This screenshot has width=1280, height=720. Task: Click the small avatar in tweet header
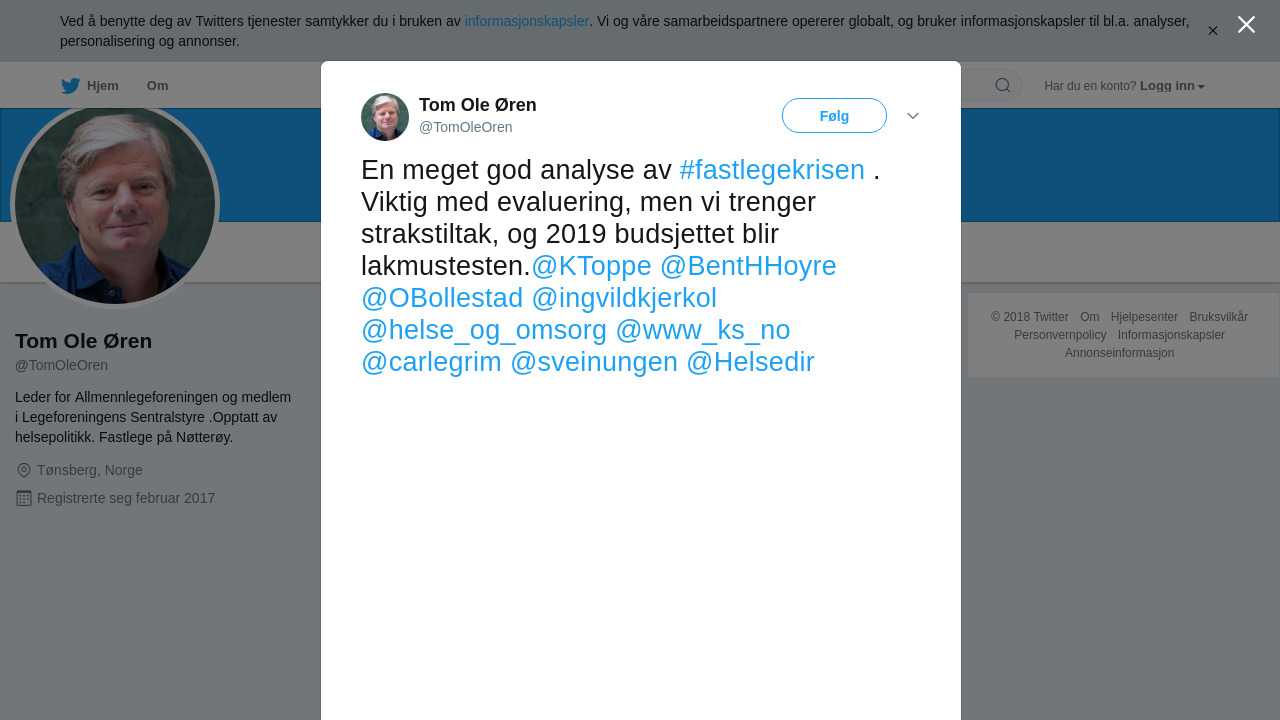coord(385,117)
